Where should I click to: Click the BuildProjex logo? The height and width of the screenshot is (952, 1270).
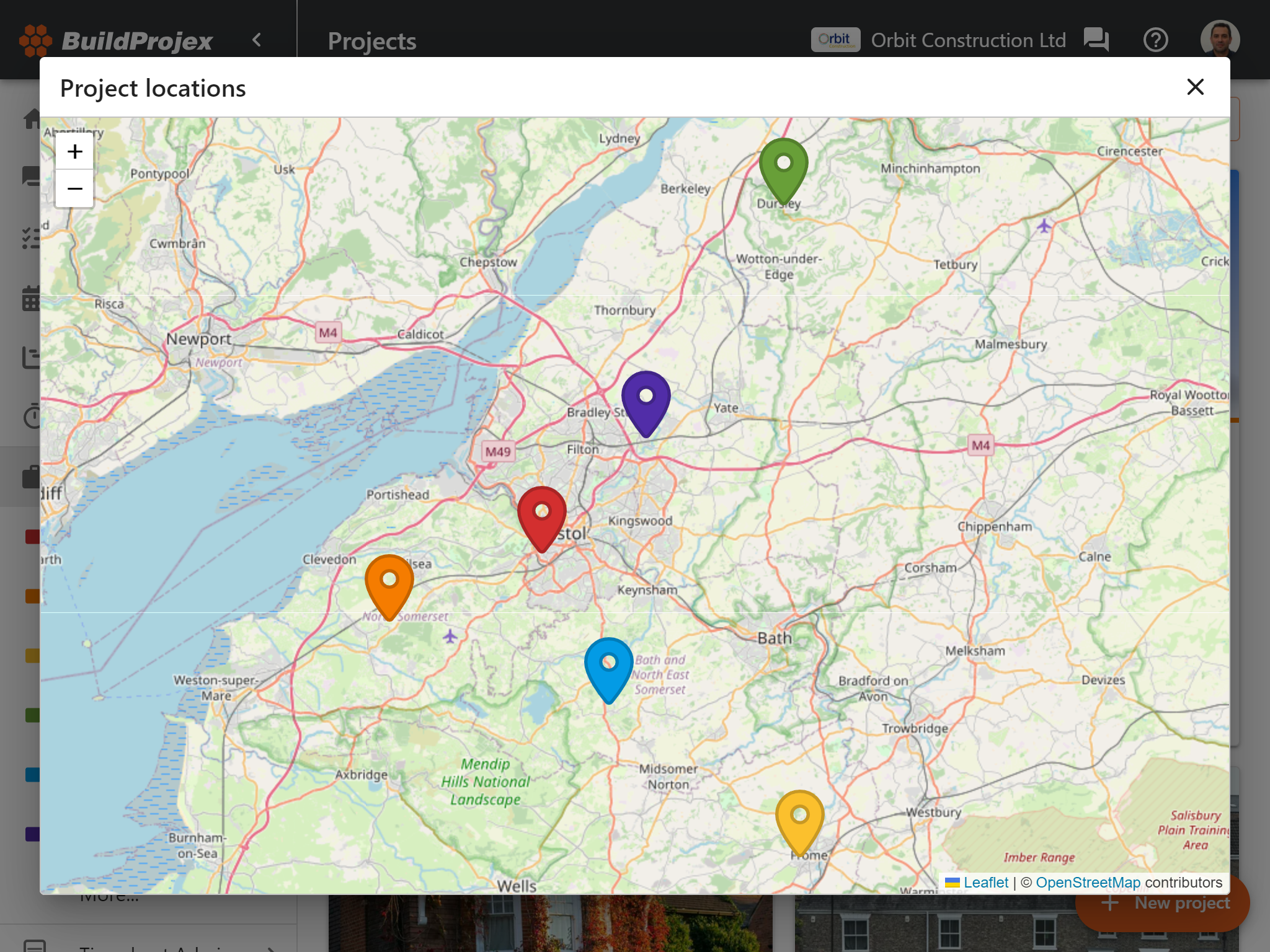[116, 41]
